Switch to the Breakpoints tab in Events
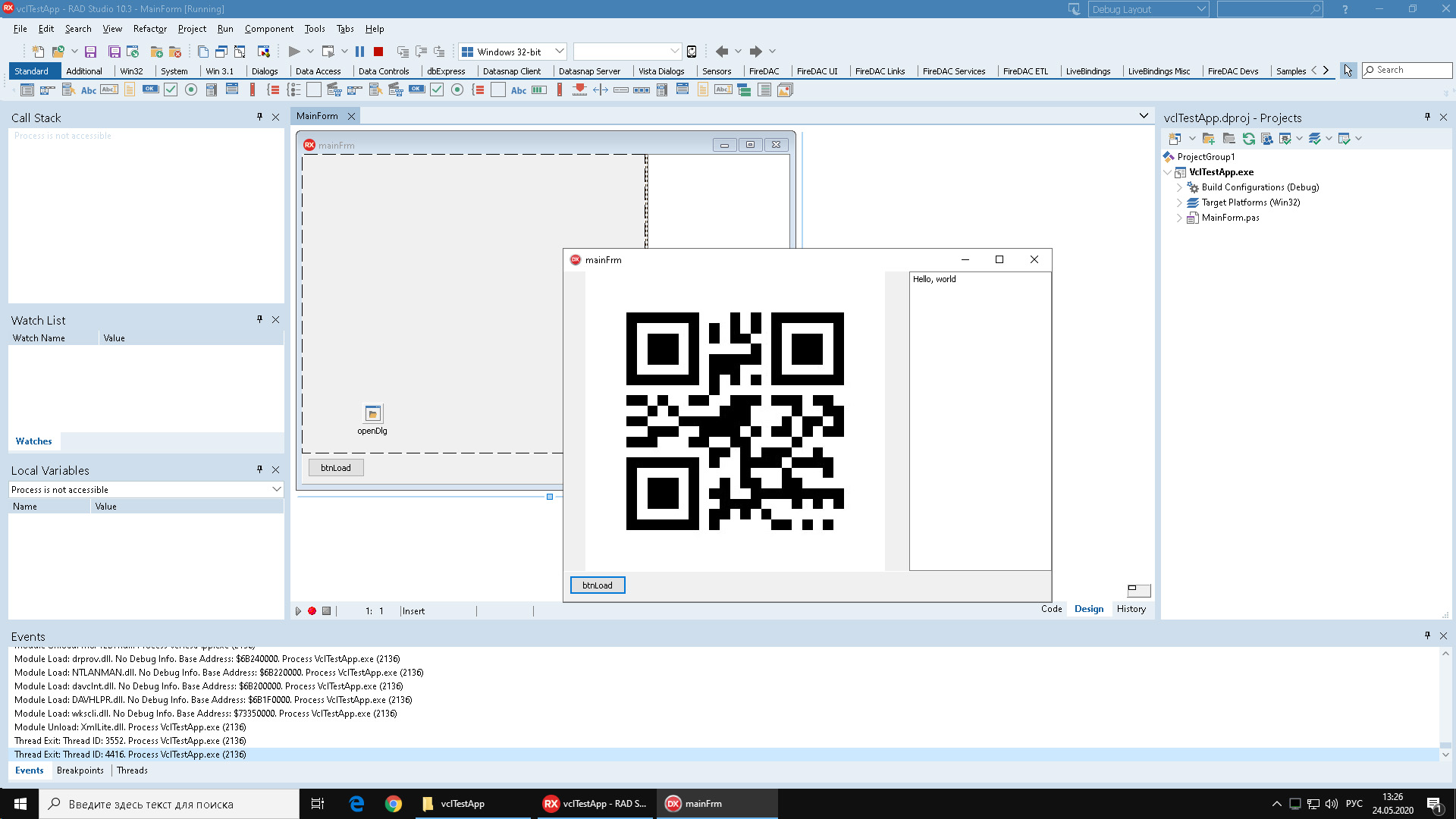Image resolution: width=1456 pixels, height=819 pixels. tap(80, 770)
